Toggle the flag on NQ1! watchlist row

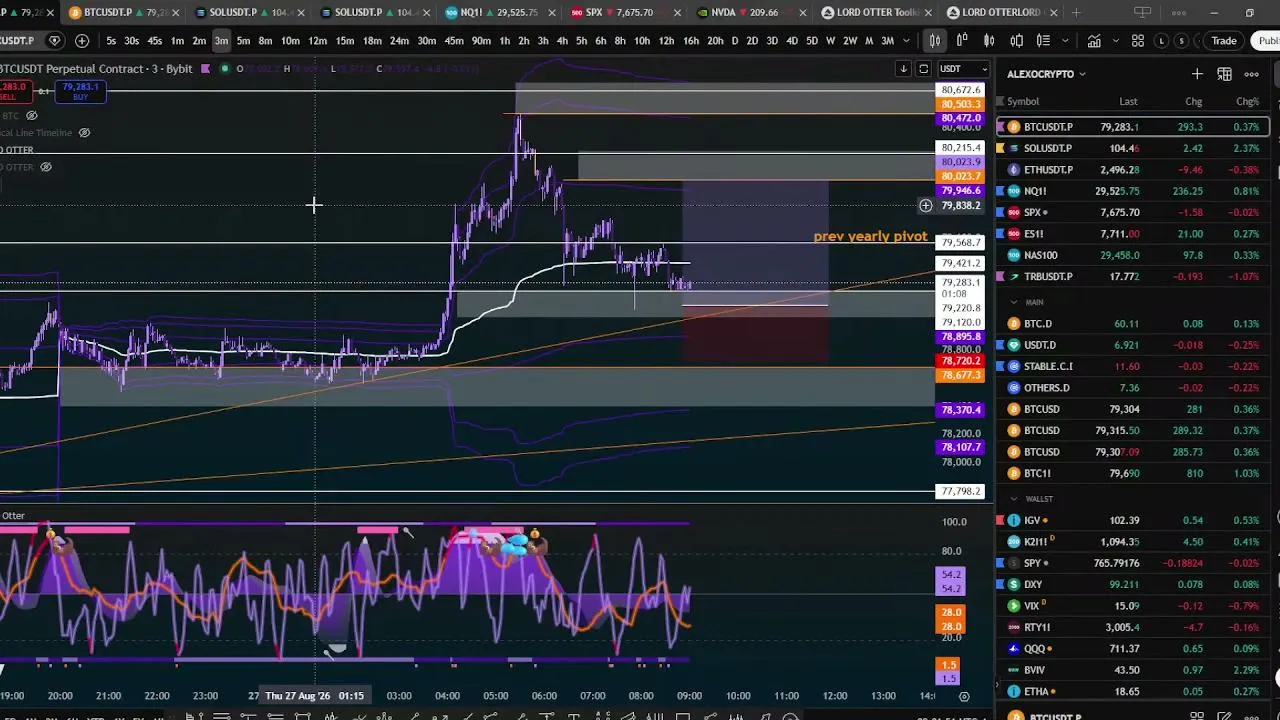click(998, 191)
